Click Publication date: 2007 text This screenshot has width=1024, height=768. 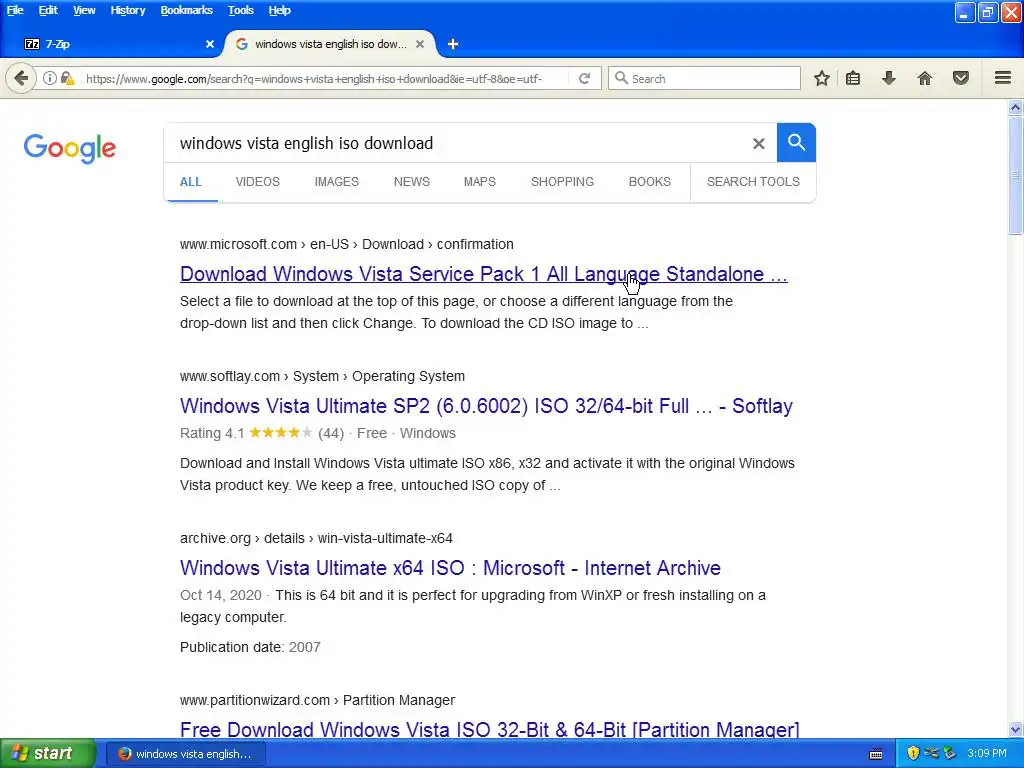(x=250, y=647)
